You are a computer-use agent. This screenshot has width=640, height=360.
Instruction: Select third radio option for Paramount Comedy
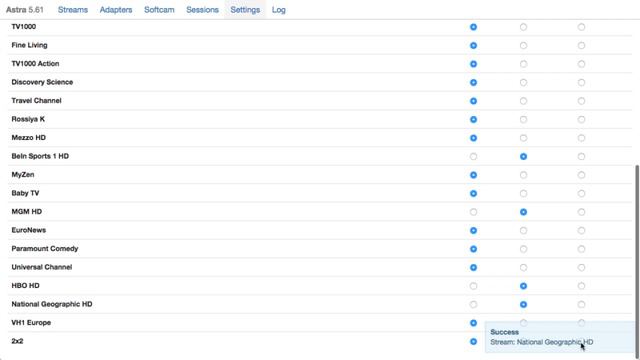pyautogui.click(x=581, y=249)
